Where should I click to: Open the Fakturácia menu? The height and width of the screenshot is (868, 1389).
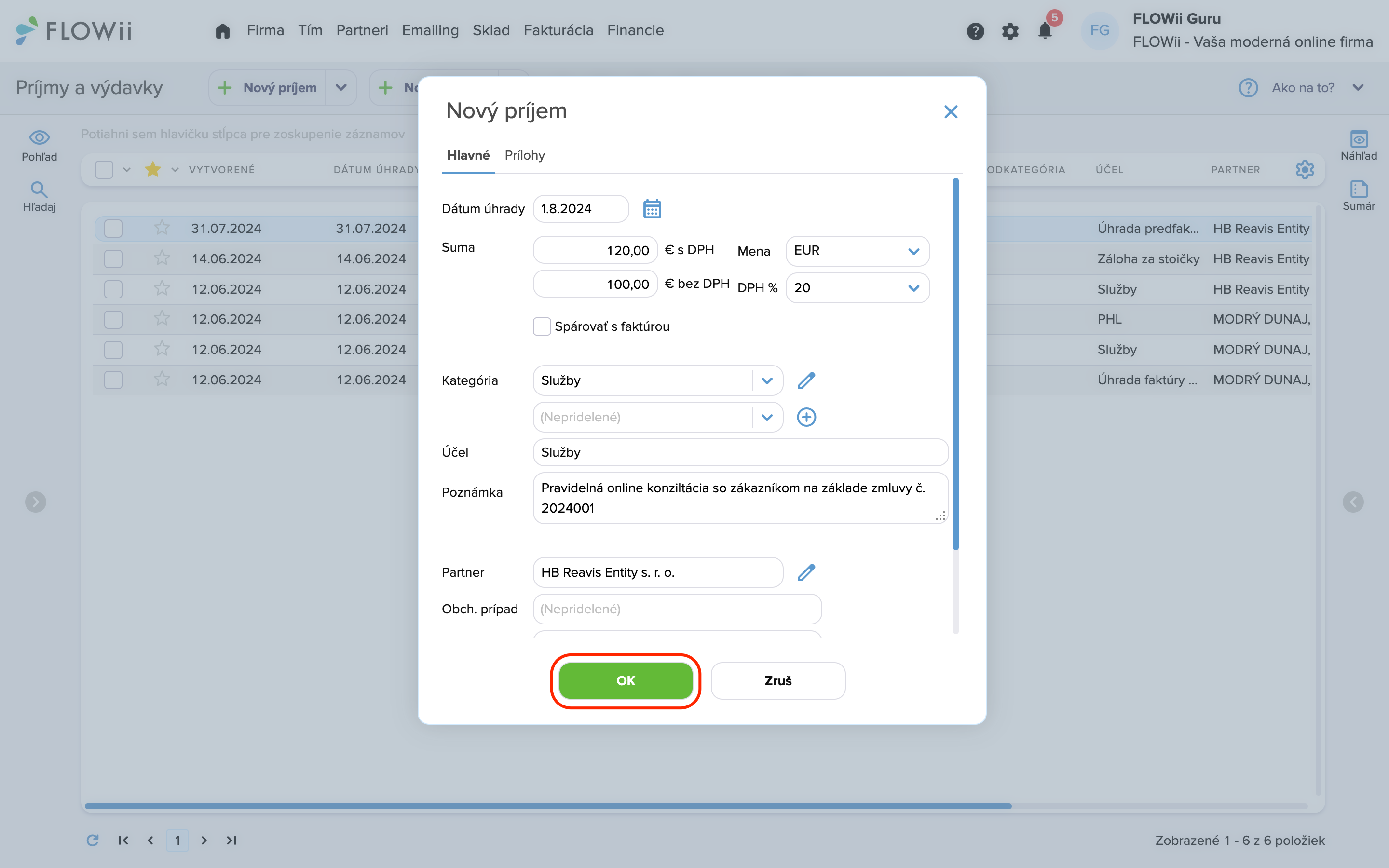click(x=558, y=30)
